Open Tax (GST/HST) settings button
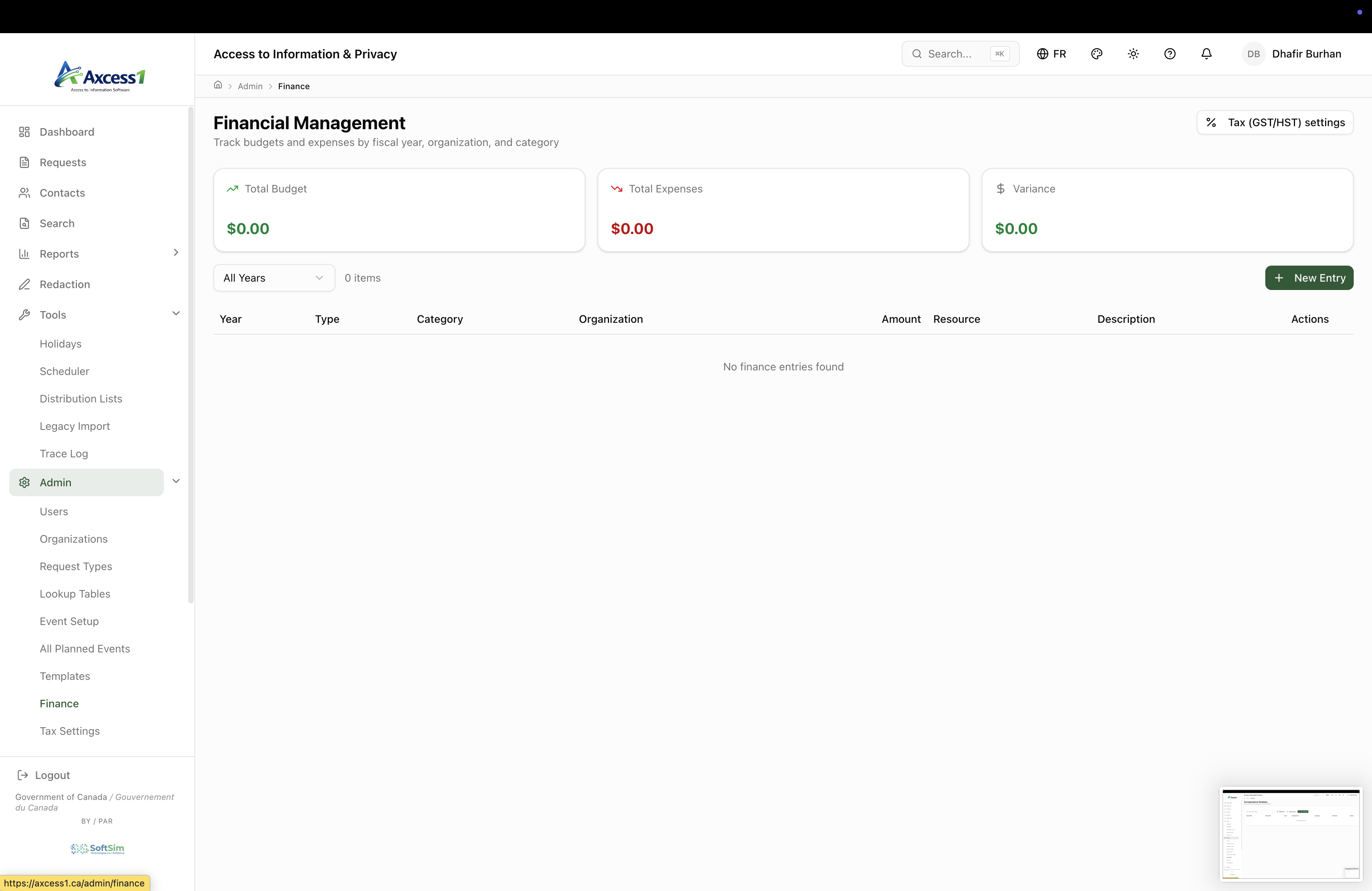The height and width of the screenshot is (891, 1372). click(1274, 122)
